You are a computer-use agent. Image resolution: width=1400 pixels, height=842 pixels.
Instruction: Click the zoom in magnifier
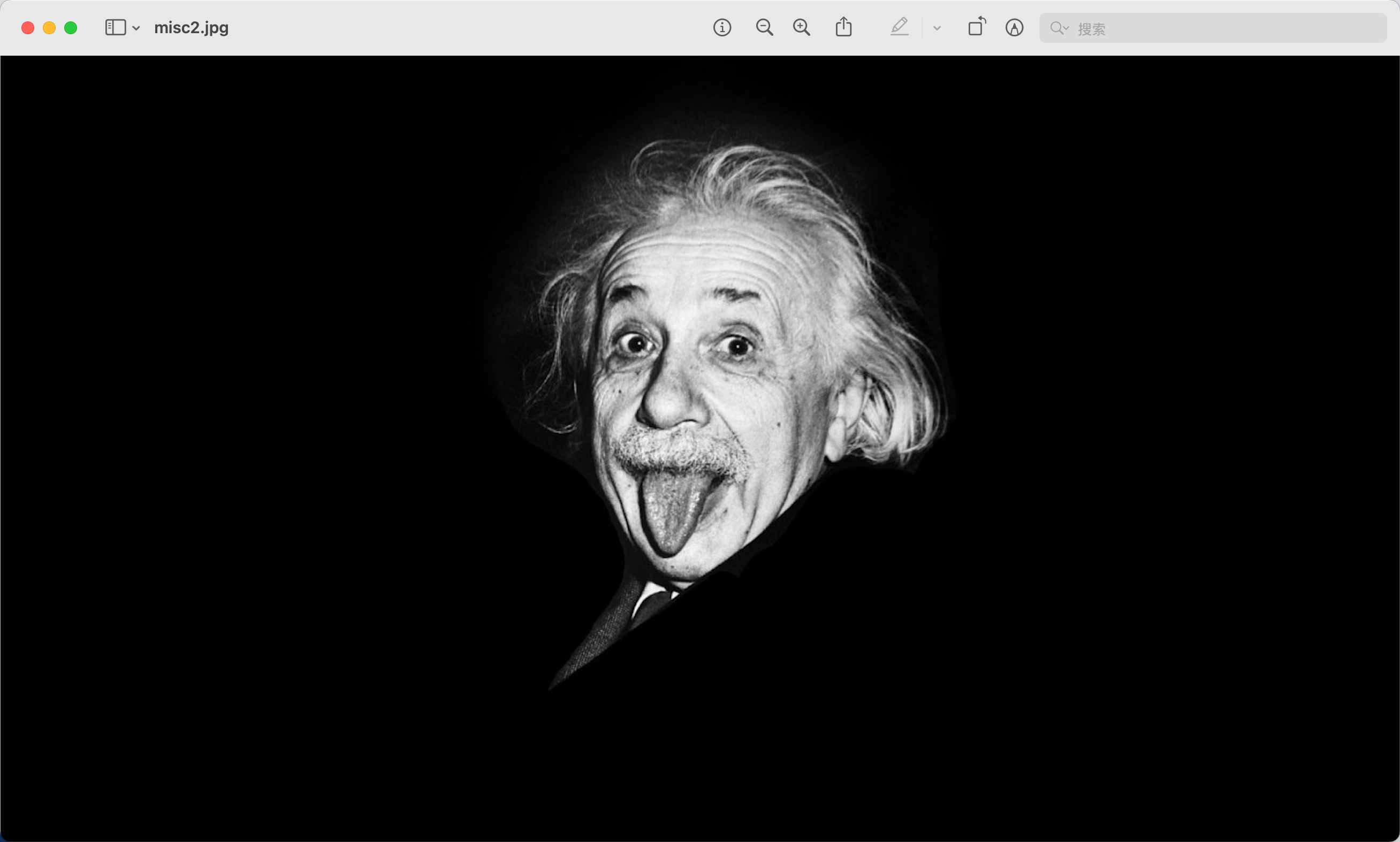(801, 28)
